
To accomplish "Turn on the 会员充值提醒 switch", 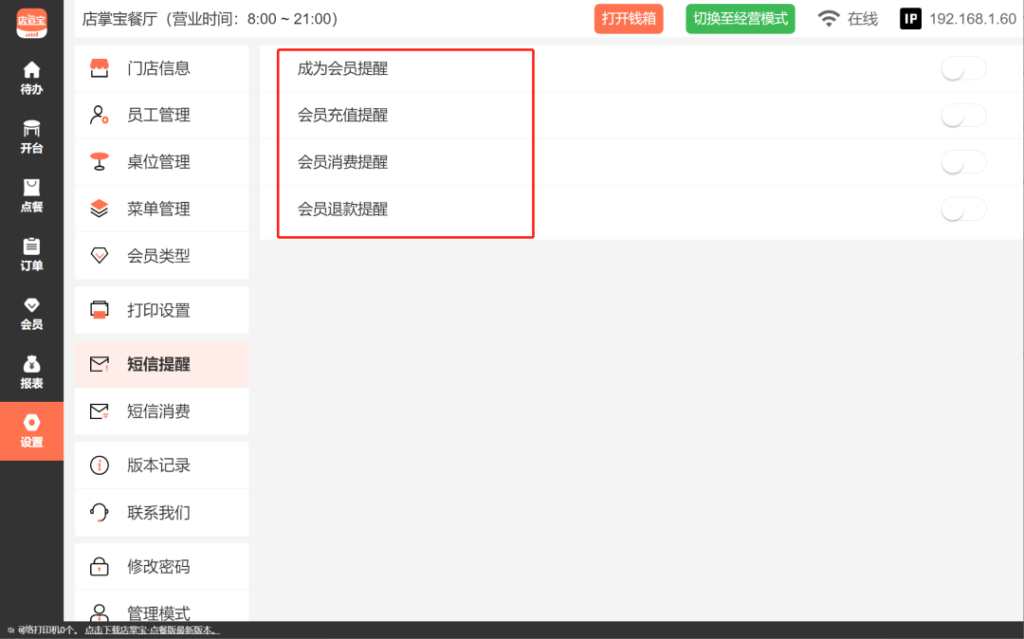I will tap(963, 116).
